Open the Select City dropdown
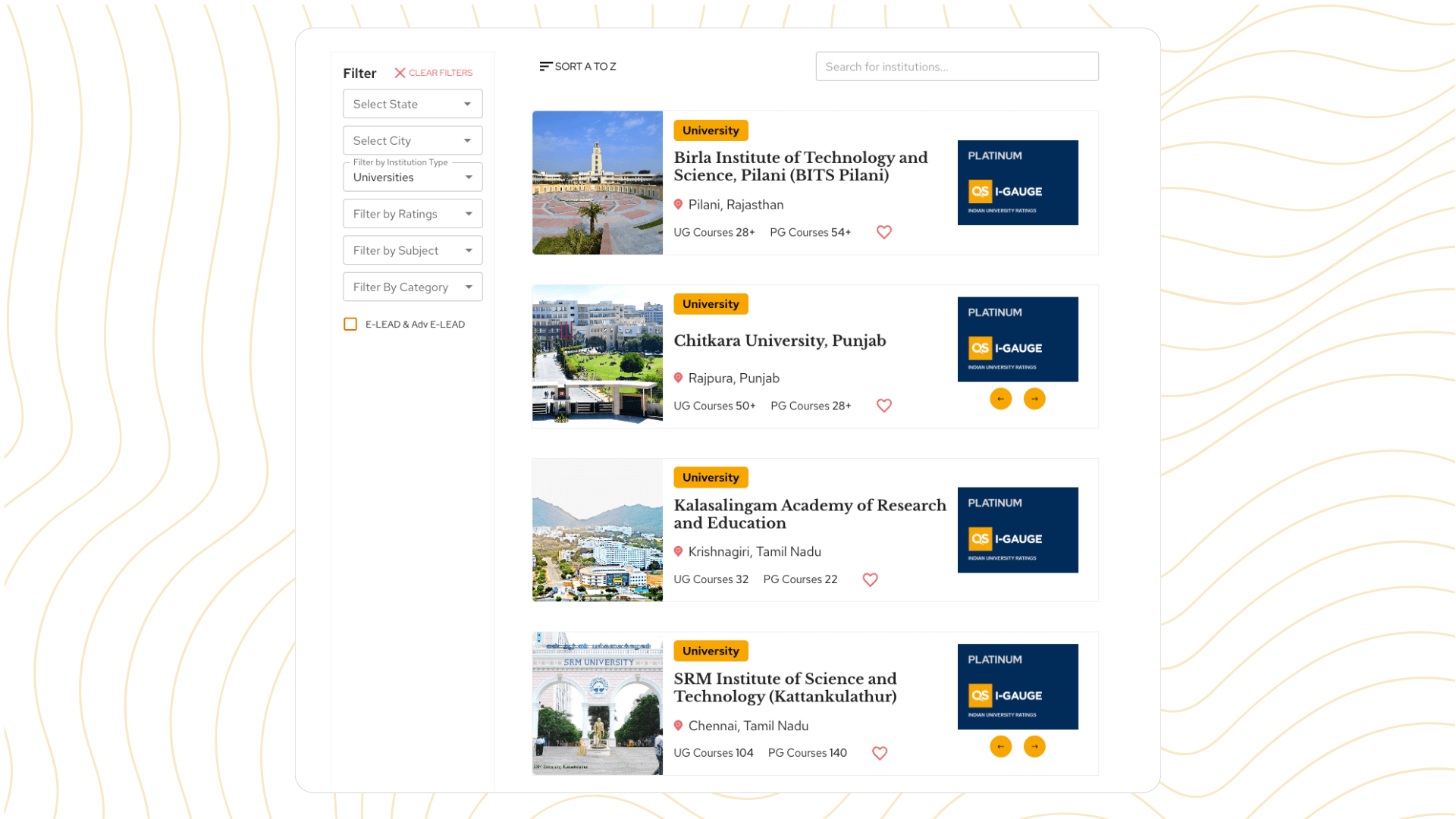 413,140
